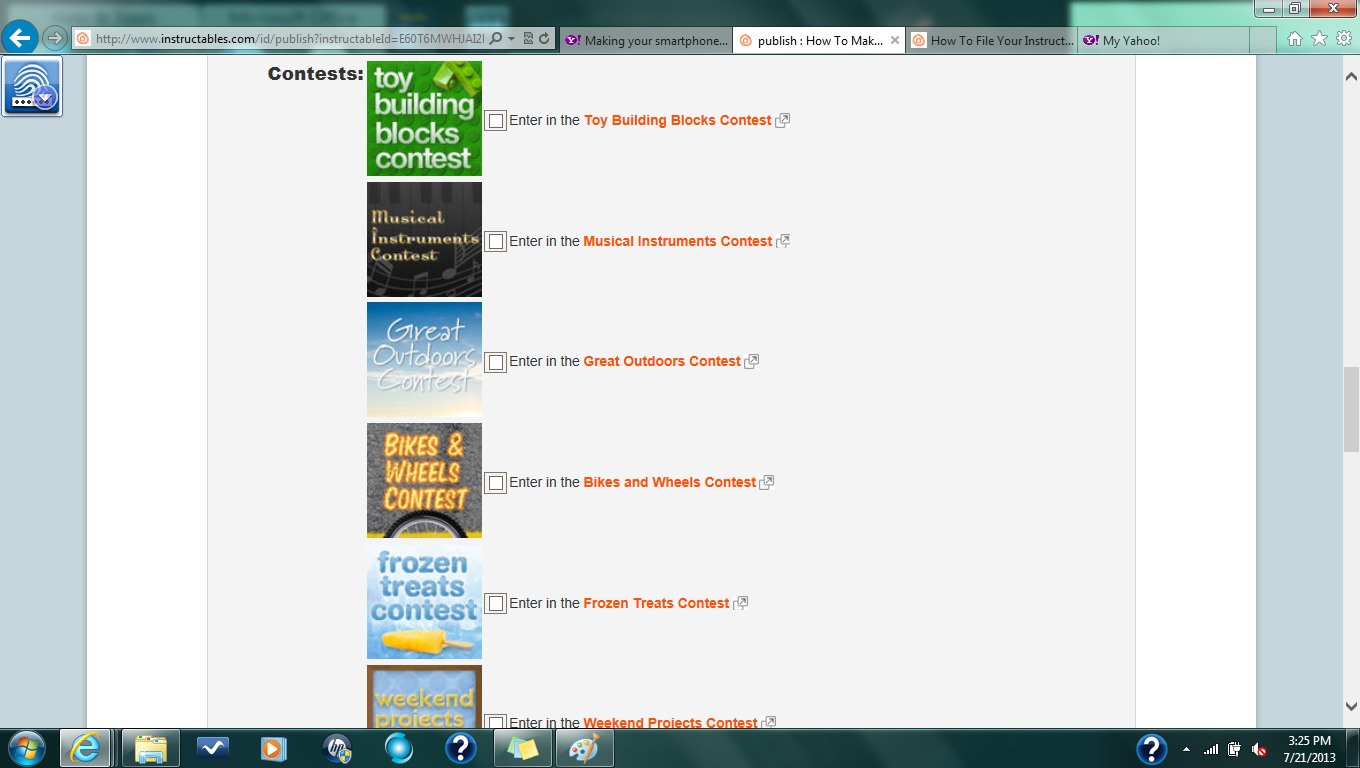The height and width of the screenshot is (768, 1360).
Task: Click the vertical scrollbar thumb
Action: pyautogui.click(x=1351, y=409)
